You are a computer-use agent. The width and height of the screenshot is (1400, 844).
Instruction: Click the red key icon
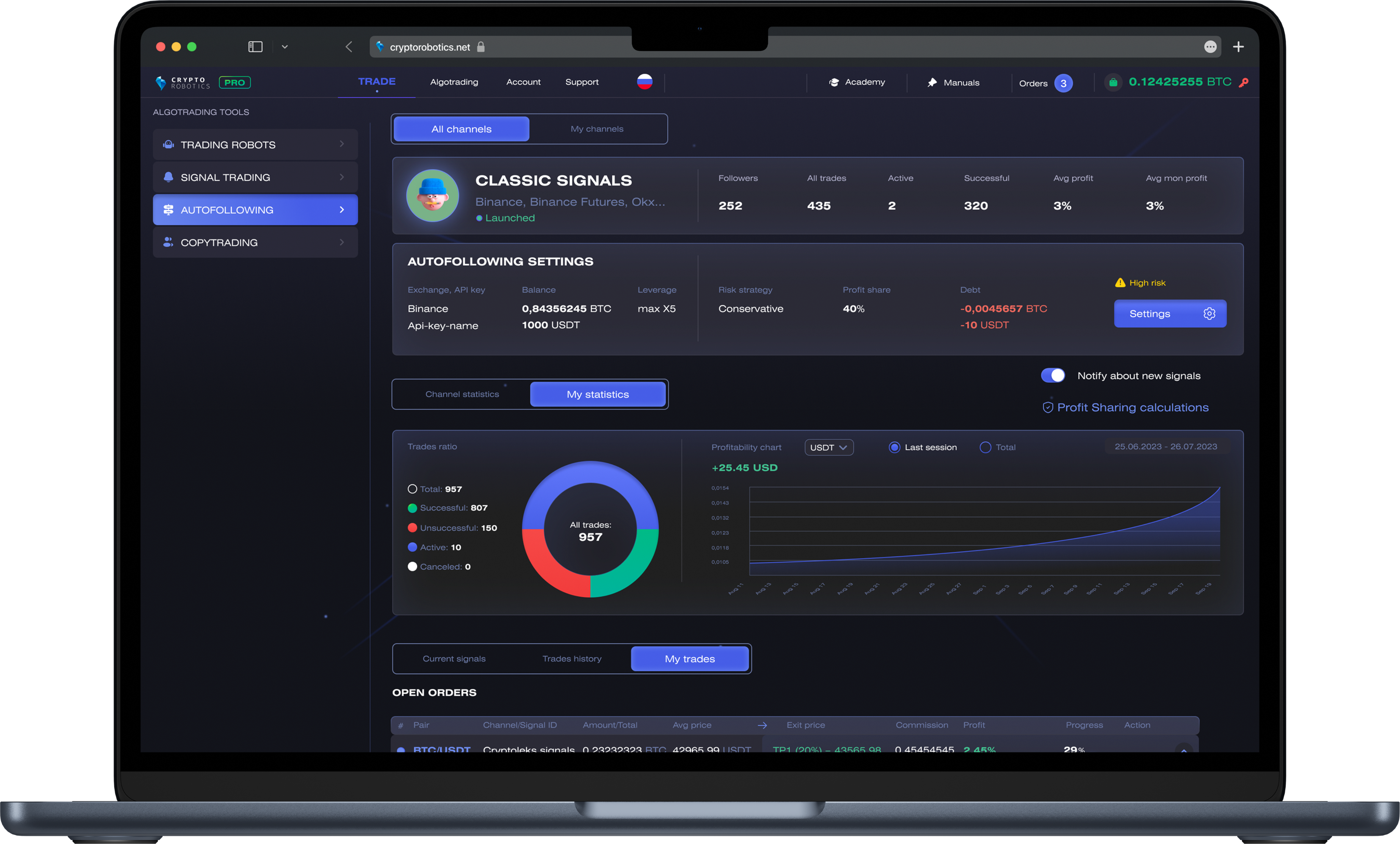point(1244,82)
